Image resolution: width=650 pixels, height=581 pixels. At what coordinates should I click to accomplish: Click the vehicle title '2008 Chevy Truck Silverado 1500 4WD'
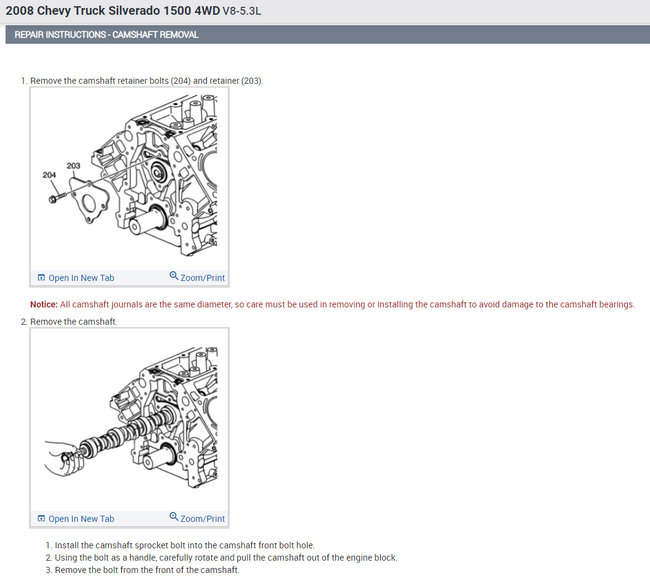pyautogui.click(x=113, y=11)
